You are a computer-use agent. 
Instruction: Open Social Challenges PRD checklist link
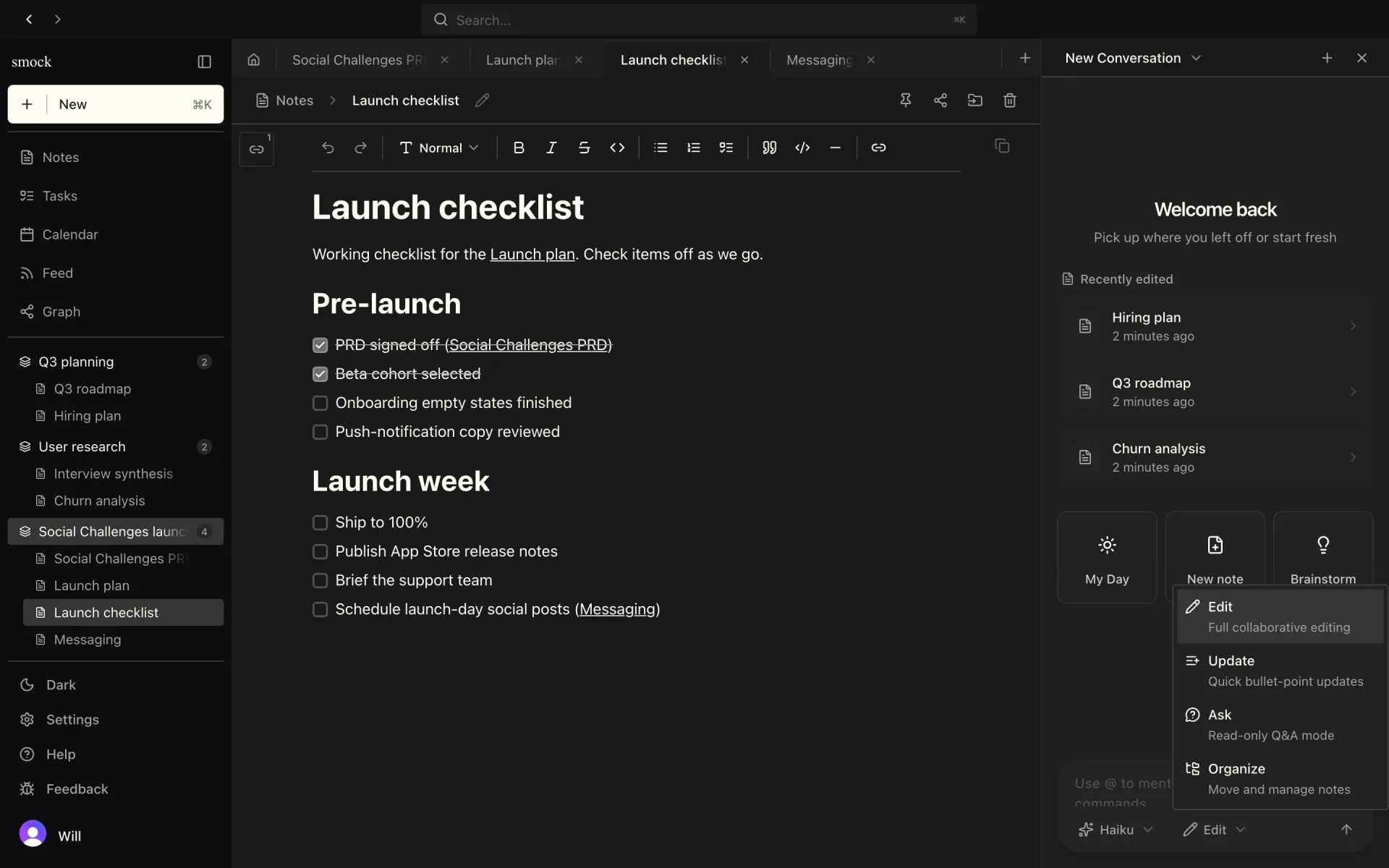click(x=528, y=345)
